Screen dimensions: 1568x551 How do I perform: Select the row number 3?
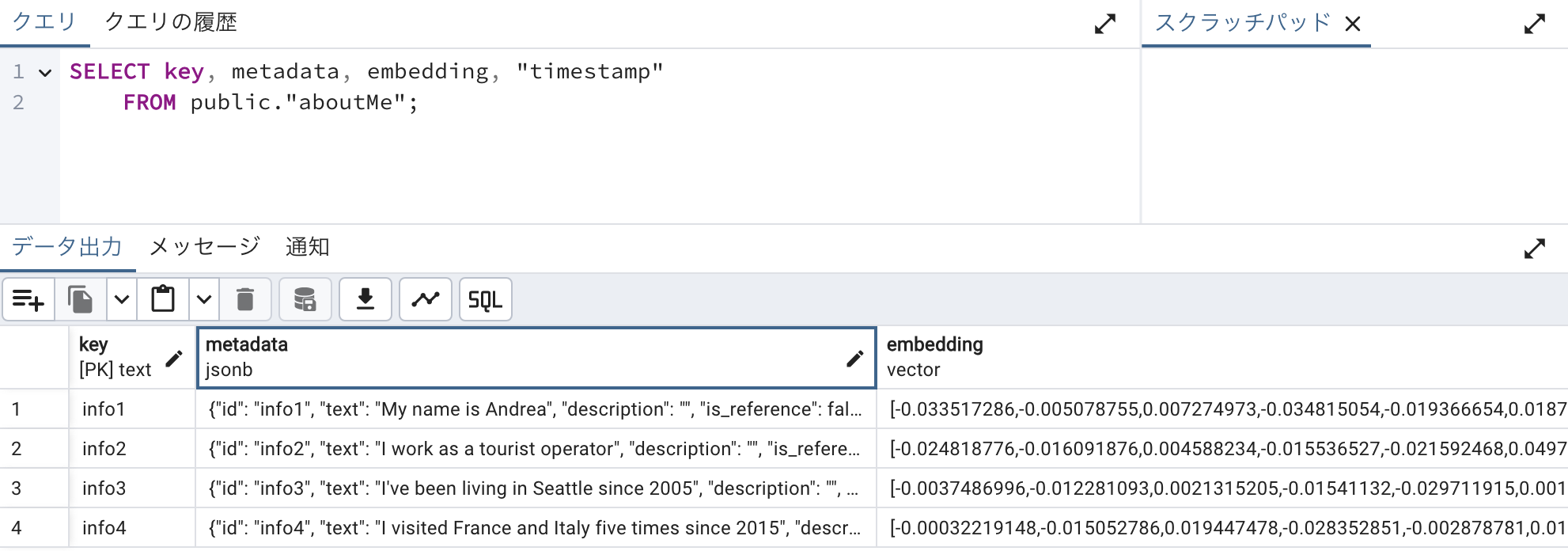tap(35, 488)
